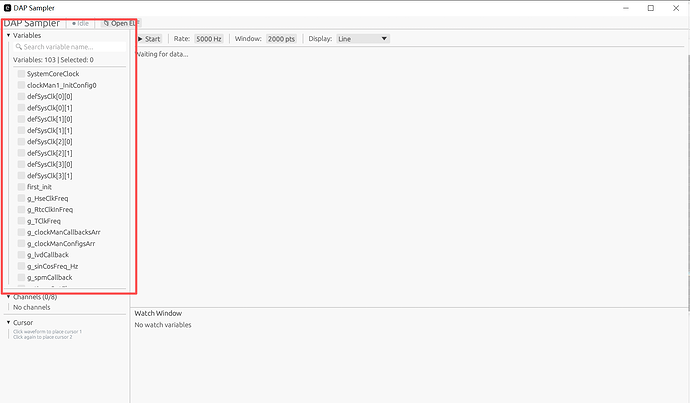Collapse the Variables section
Viewport: 690px width, 403px height.
8,35
